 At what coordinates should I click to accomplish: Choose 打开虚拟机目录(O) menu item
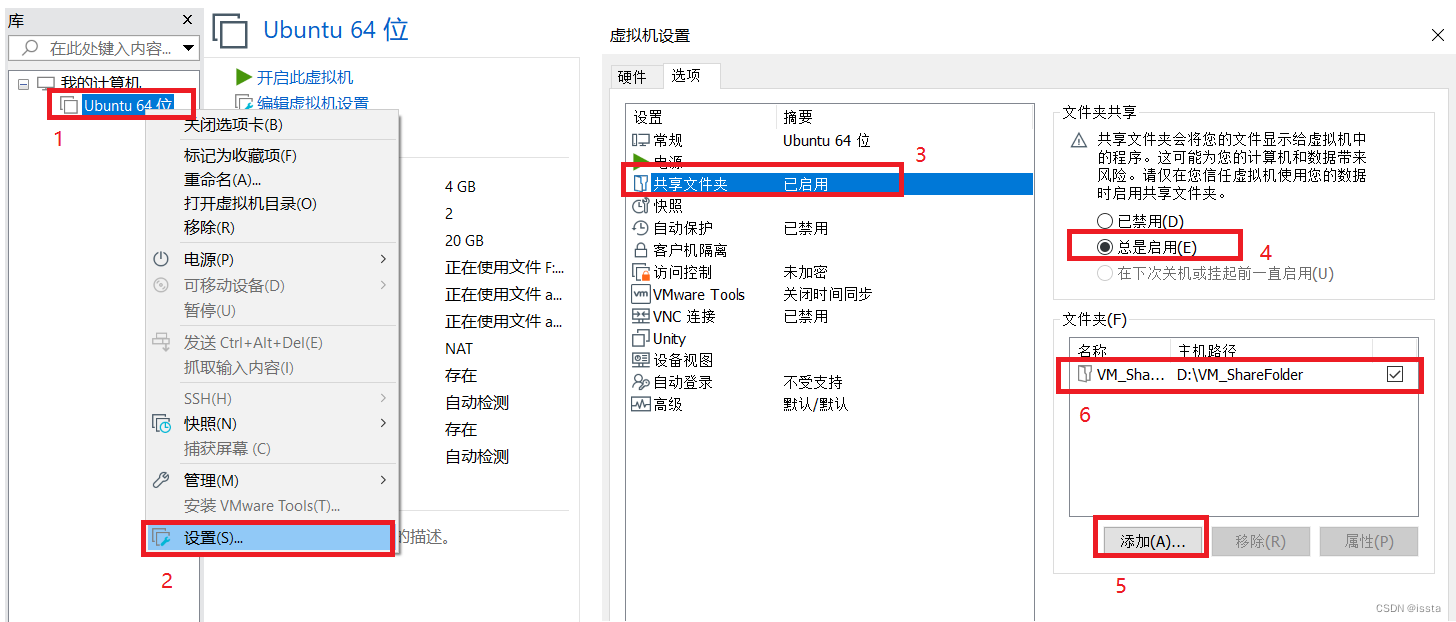pyautogui.click(x=250, y=204)
